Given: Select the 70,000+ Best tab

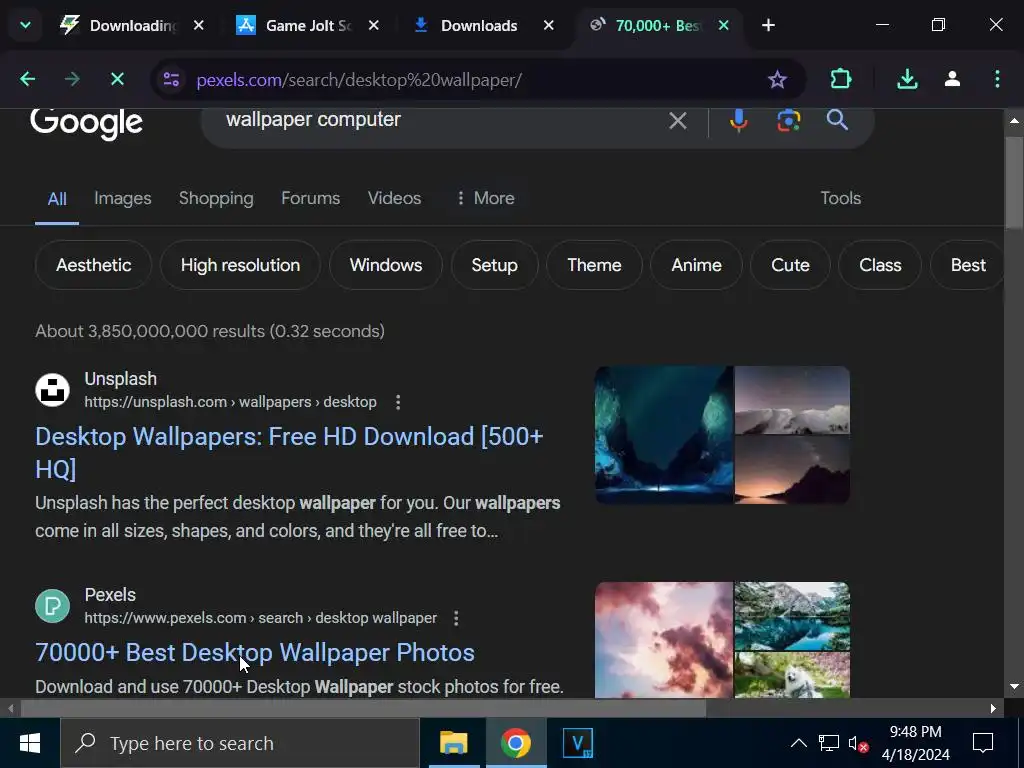Looking at the screenshot, I should (x=645, y=25).
